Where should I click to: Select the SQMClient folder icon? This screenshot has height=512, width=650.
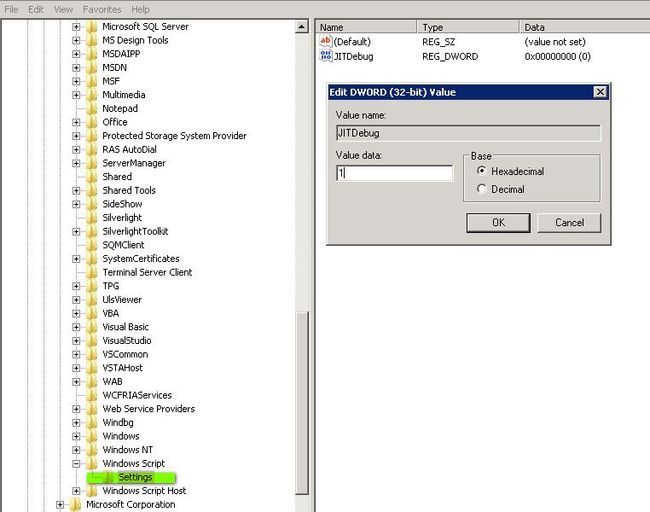tap(92, 245)
